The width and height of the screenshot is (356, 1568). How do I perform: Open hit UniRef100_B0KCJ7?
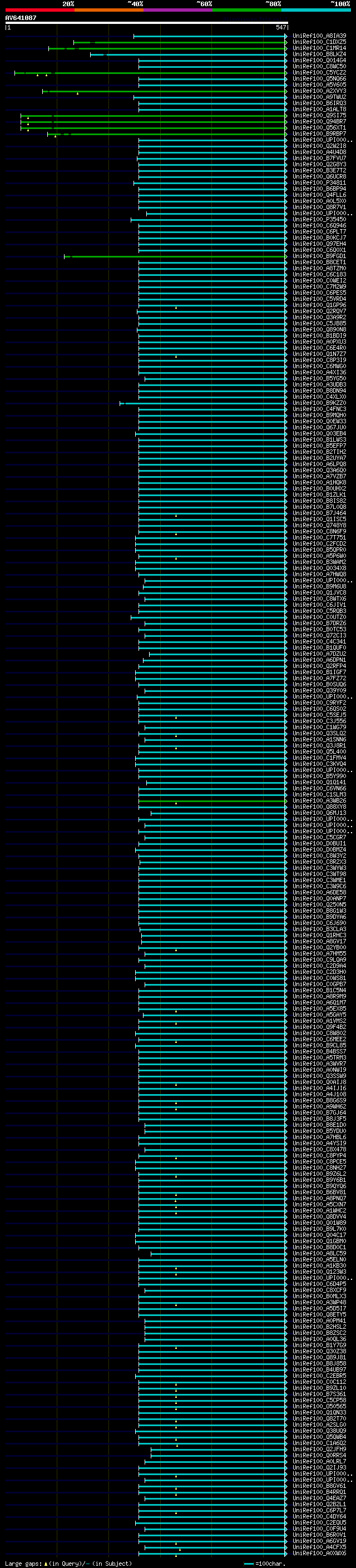point(319,238)
